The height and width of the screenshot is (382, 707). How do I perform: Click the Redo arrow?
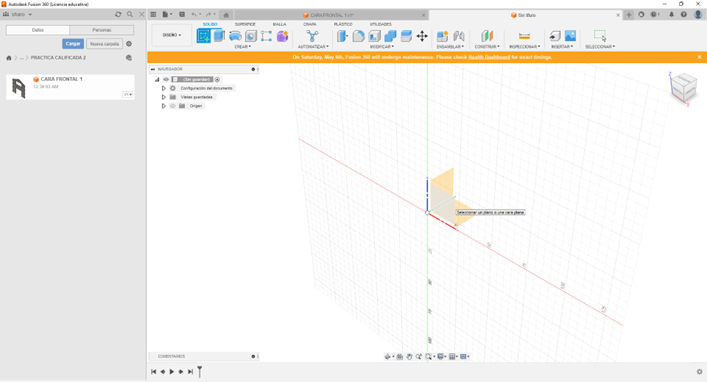(x=208, y=14)
